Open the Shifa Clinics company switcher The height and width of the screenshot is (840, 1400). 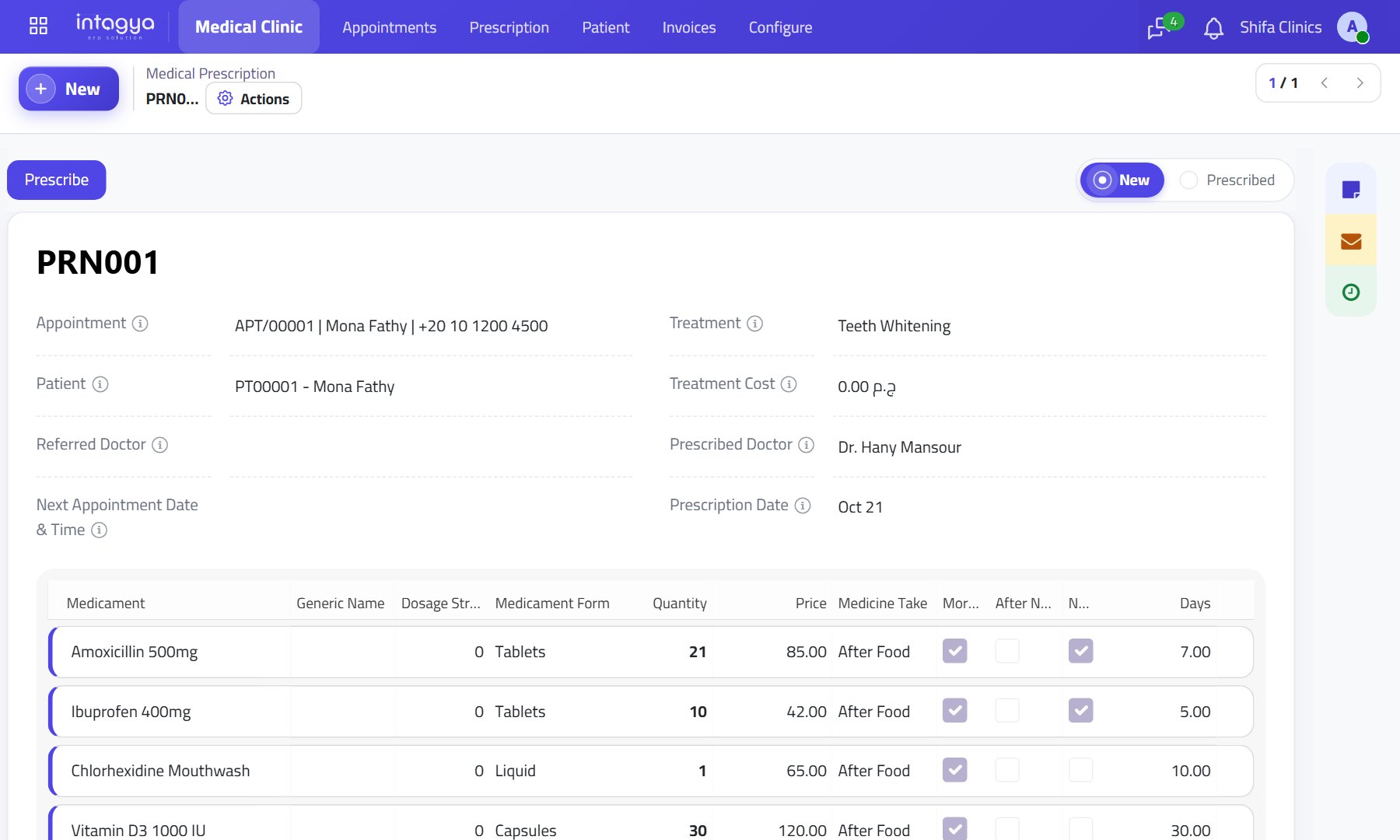pos(1280,27)
